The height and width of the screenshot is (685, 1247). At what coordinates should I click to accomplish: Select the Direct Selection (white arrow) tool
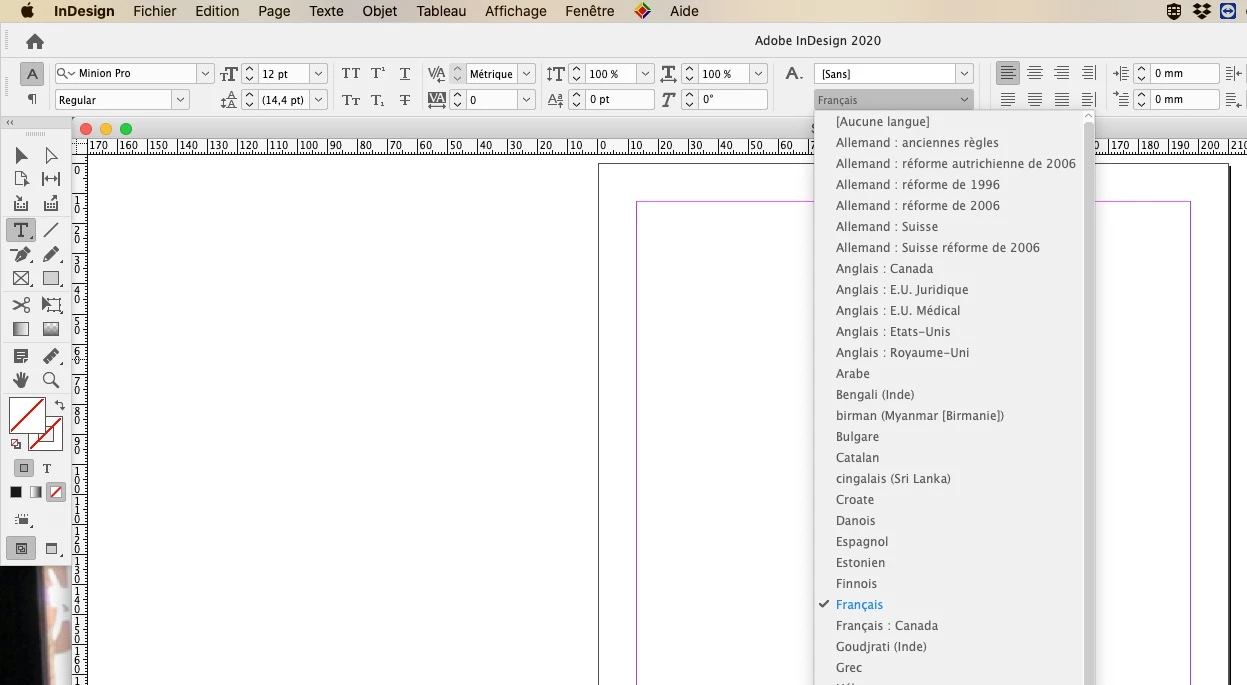tap(51, 155)
